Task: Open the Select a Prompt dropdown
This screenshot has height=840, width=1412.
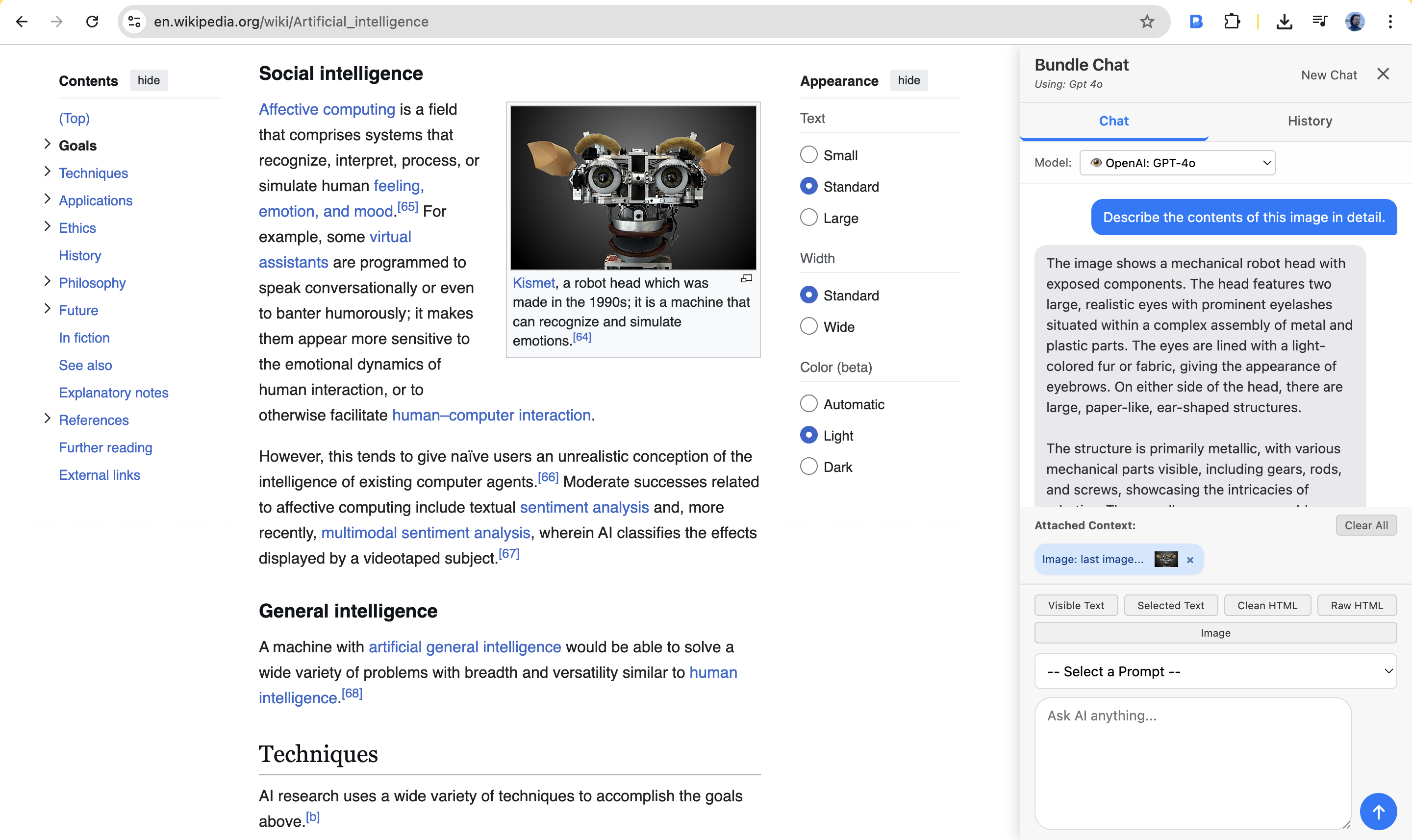Action: coord(1215,671)
